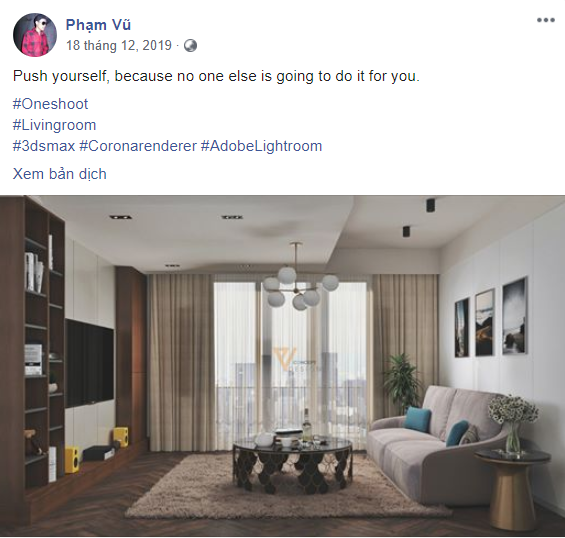This screenshot has width=565, height=538.
Task: Click the 'Push yourself' caption text
Action: [x=216, y=76]
